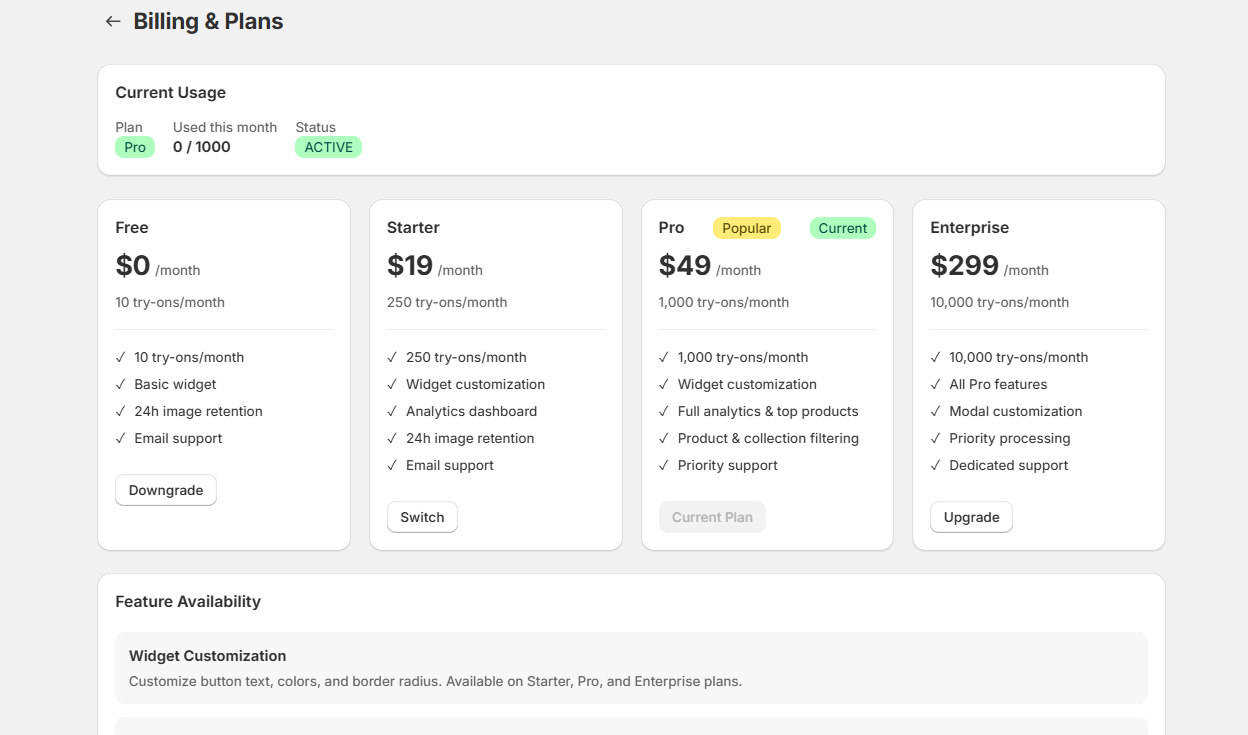The height and width of the screenshot is (735, 1248).
Task: Click the Feature Availability heading
Action: point(188,601)
